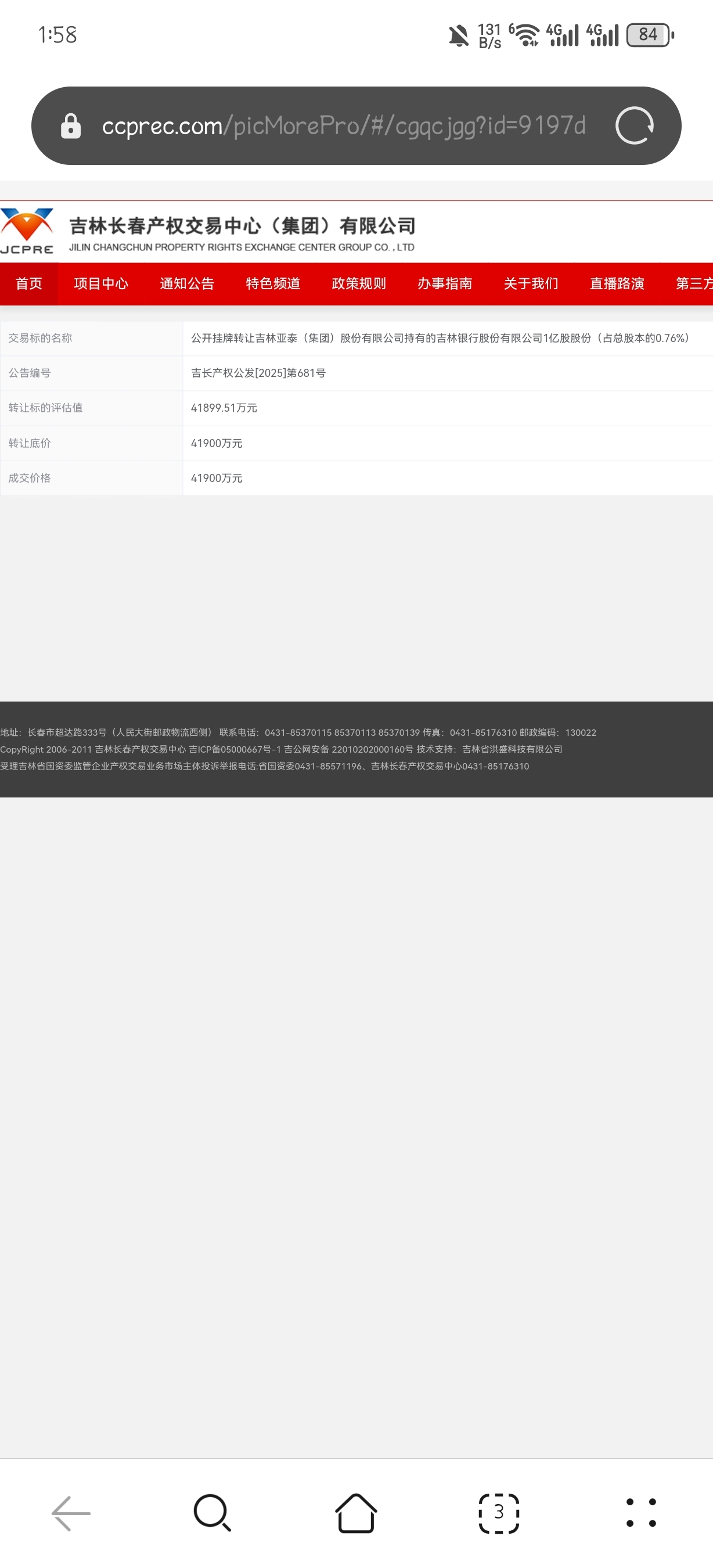This screenshot has height=1568, width=713.
Task: Click the 成交价格 label cell
Action: click(x=91, y=478)
